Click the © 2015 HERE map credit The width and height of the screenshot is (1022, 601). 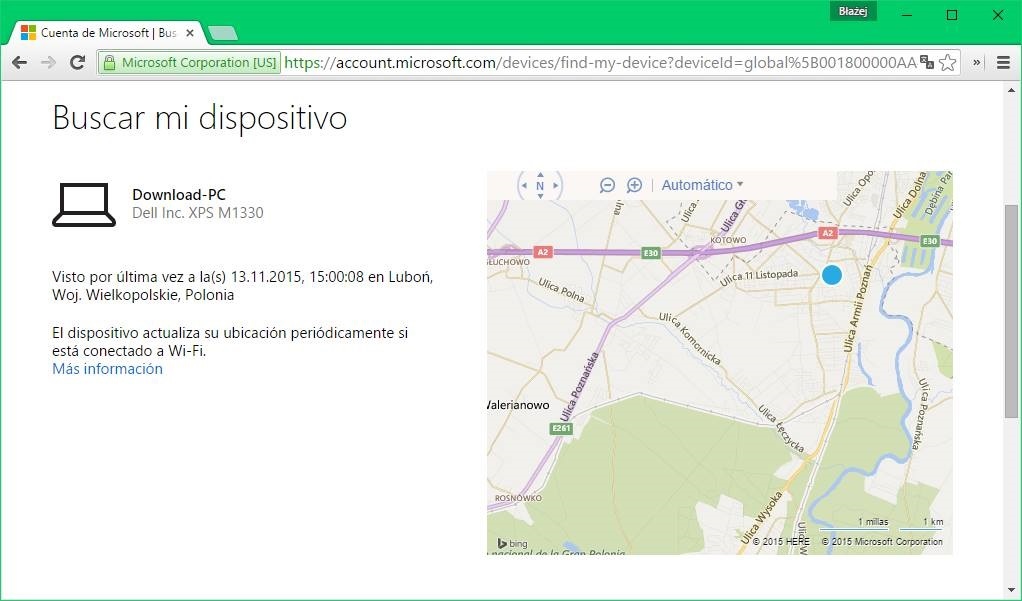[781, 541]
